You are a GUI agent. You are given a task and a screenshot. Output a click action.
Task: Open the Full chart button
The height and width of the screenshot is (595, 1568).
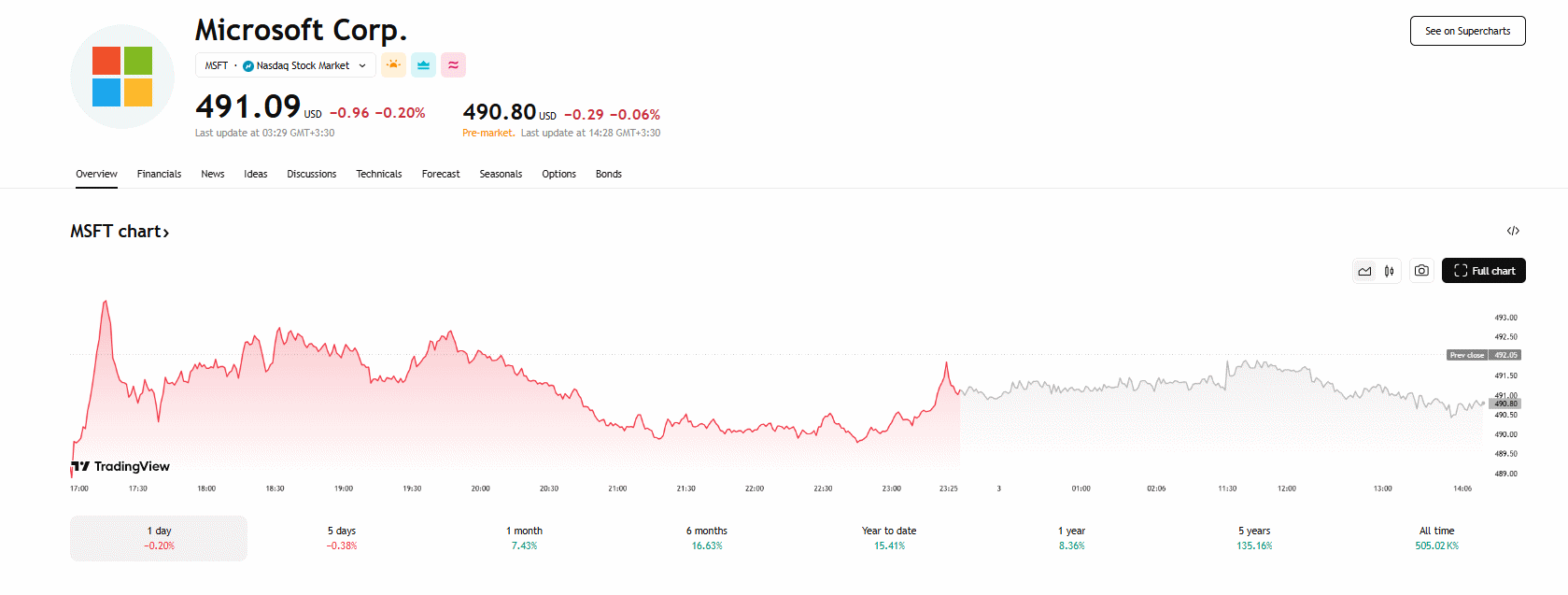pos(1484,271)
